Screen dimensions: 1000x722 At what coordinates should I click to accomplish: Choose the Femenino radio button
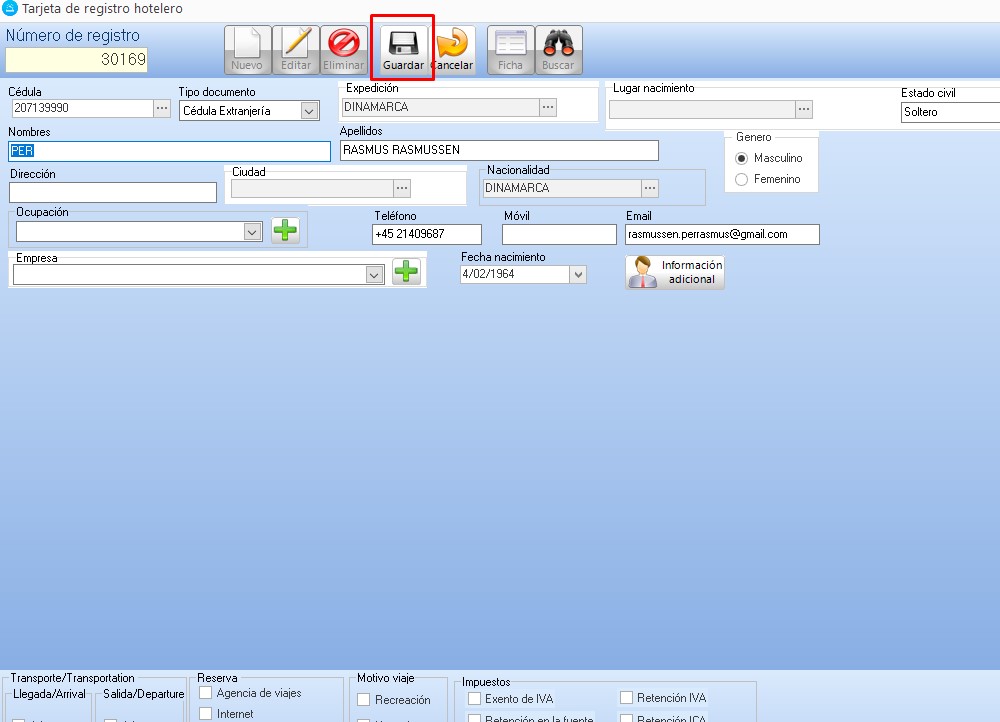click(x=742, y=179)
